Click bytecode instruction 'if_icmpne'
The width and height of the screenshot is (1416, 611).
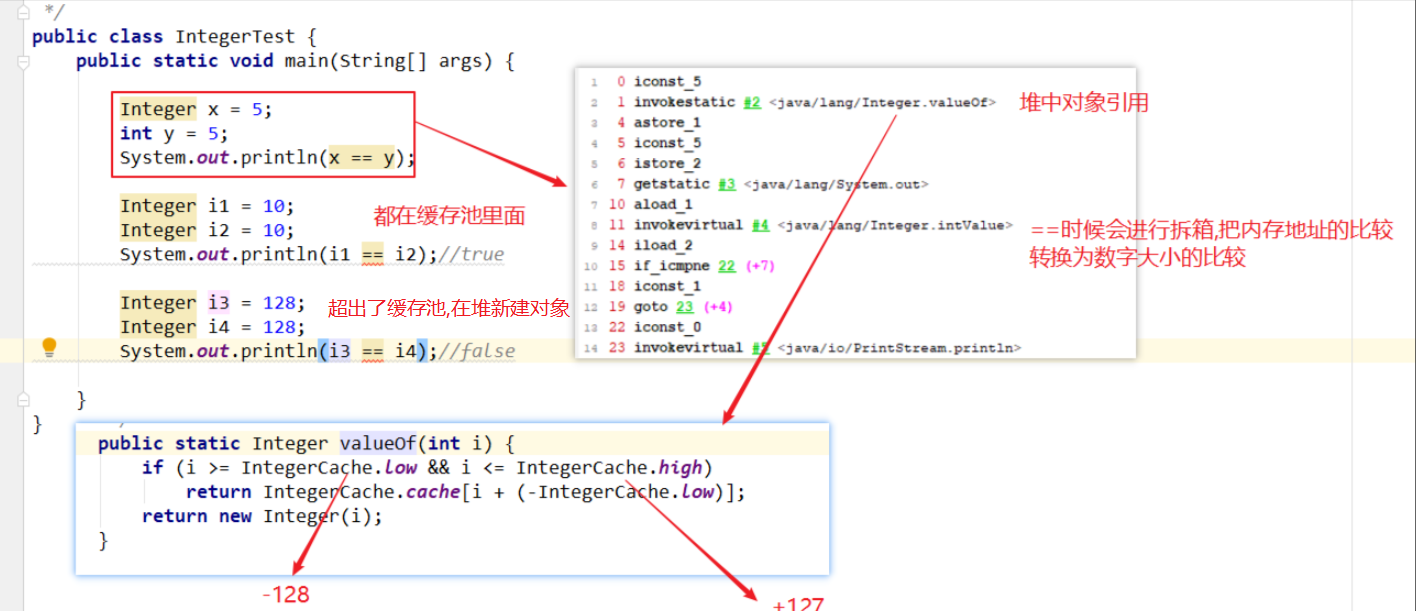tap(671, 266)
